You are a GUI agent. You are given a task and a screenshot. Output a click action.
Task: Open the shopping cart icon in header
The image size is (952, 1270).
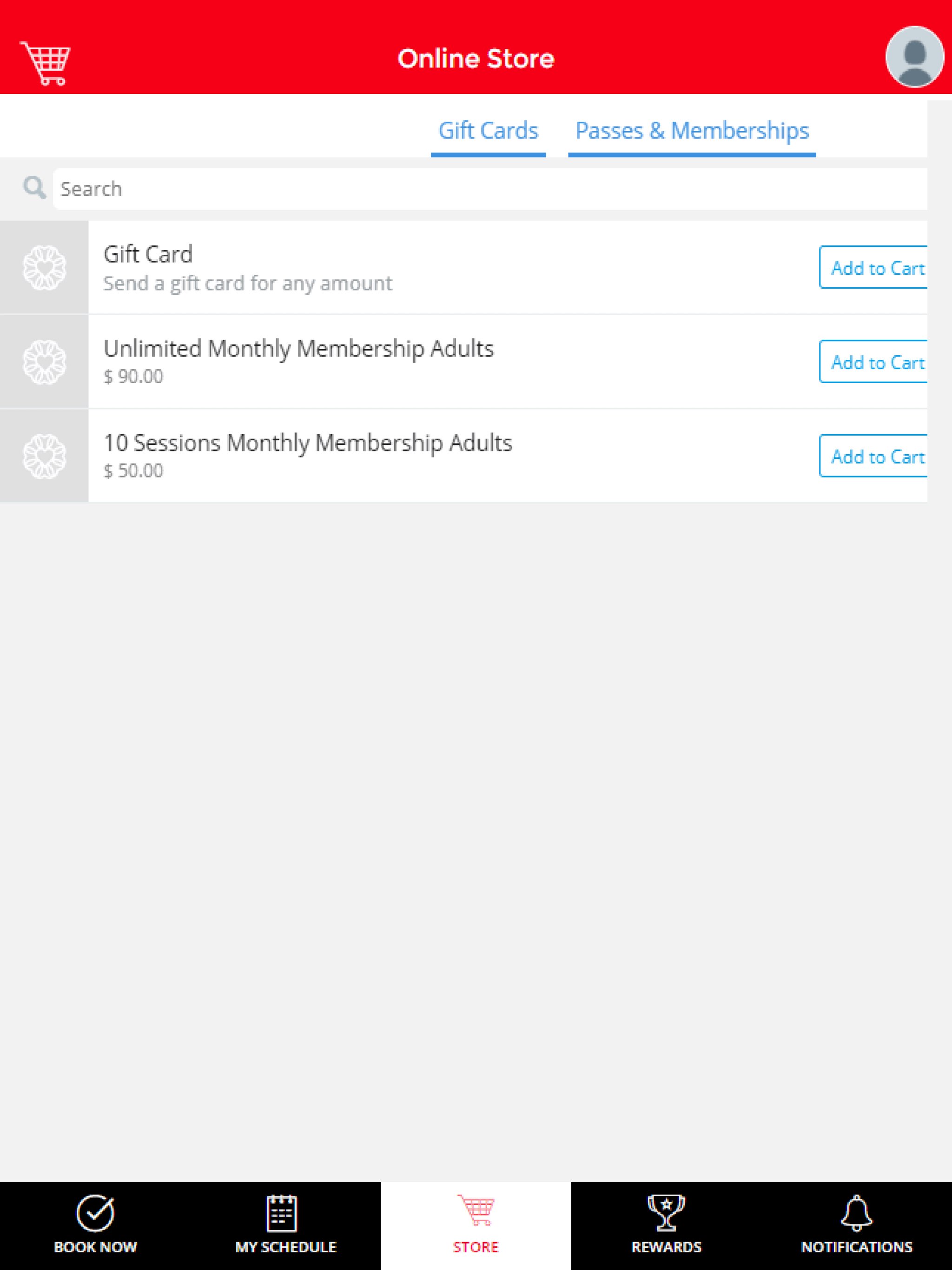[46, 63]
